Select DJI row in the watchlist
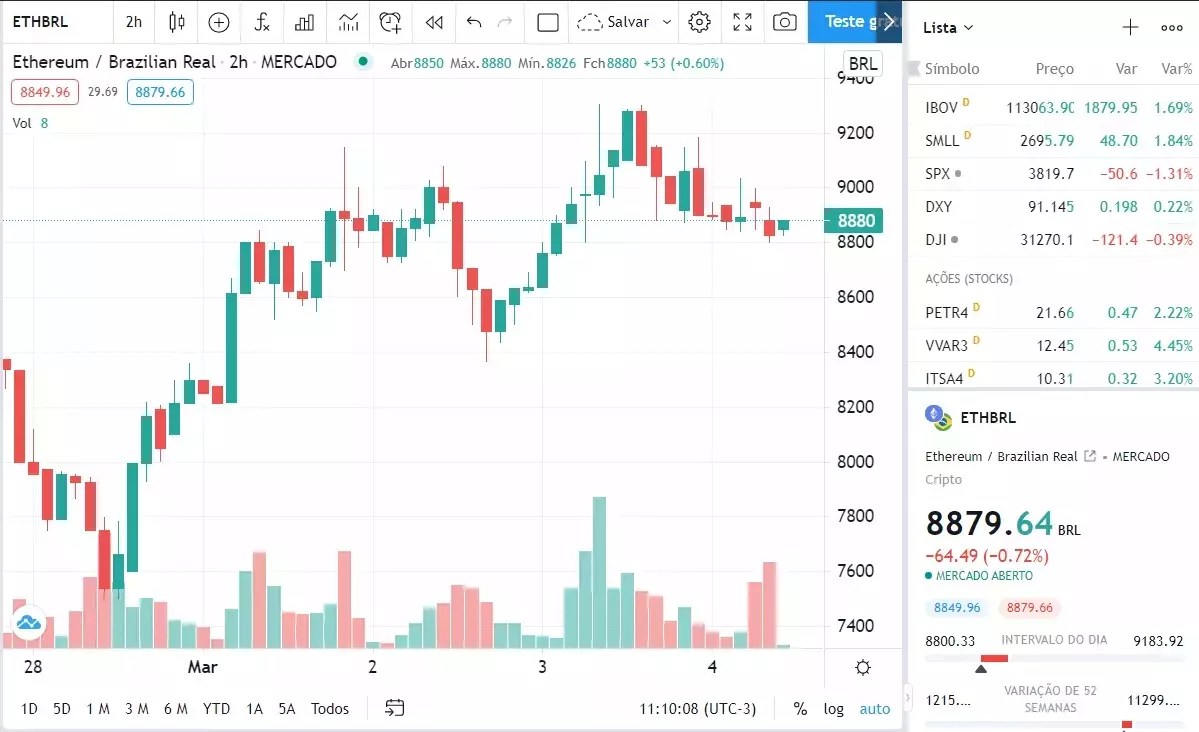 click(1053, 239)
